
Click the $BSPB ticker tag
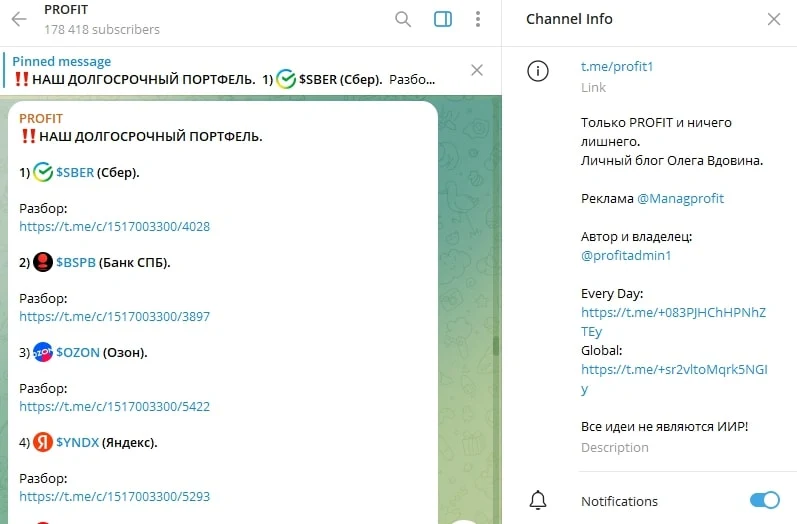(76, 263)
